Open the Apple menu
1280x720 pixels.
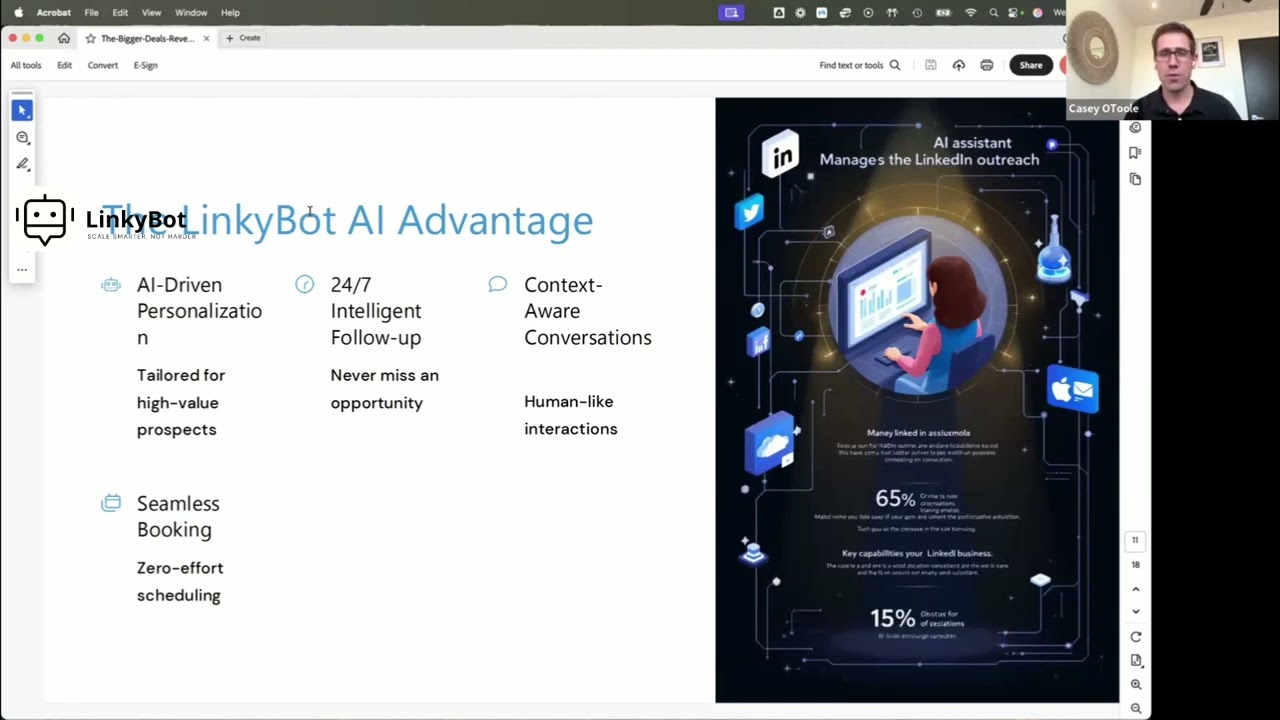[x=18, y=13]
